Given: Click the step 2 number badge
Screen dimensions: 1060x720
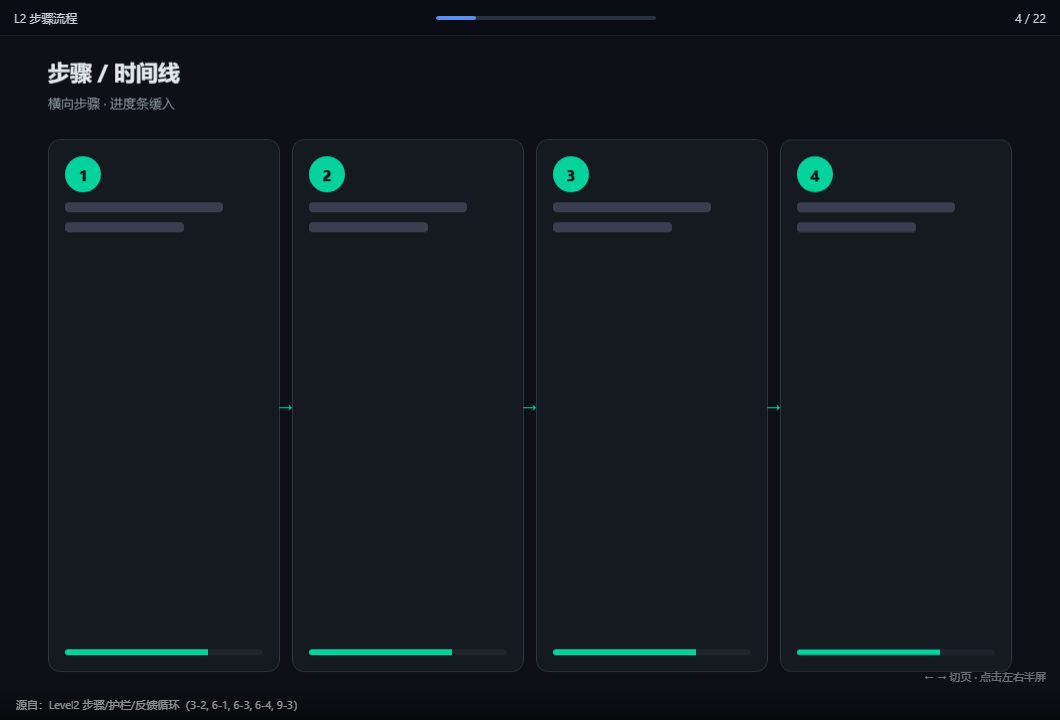Looking at the screenshot, I should point(327,174).
